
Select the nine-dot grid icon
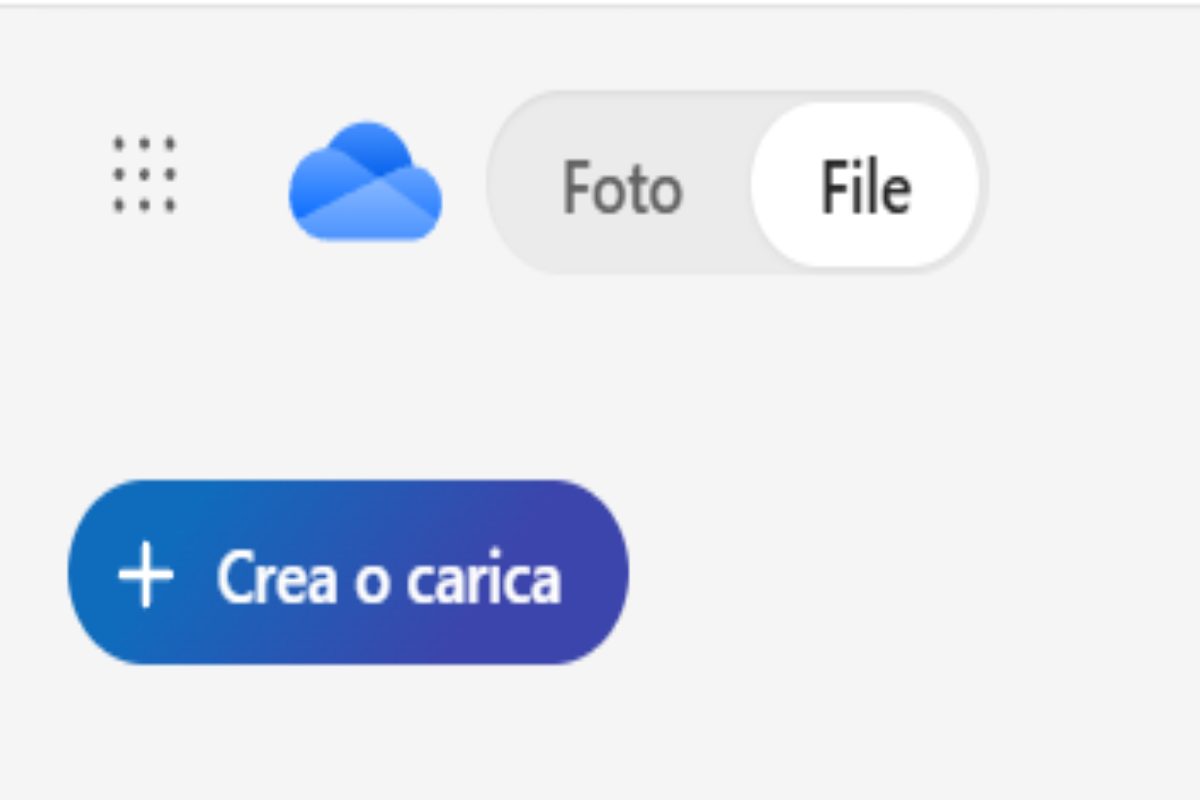[144, 174]
